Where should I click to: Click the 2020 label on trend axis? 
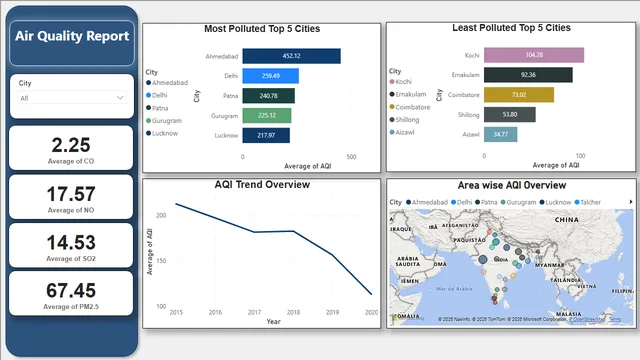tap(371, 312)
